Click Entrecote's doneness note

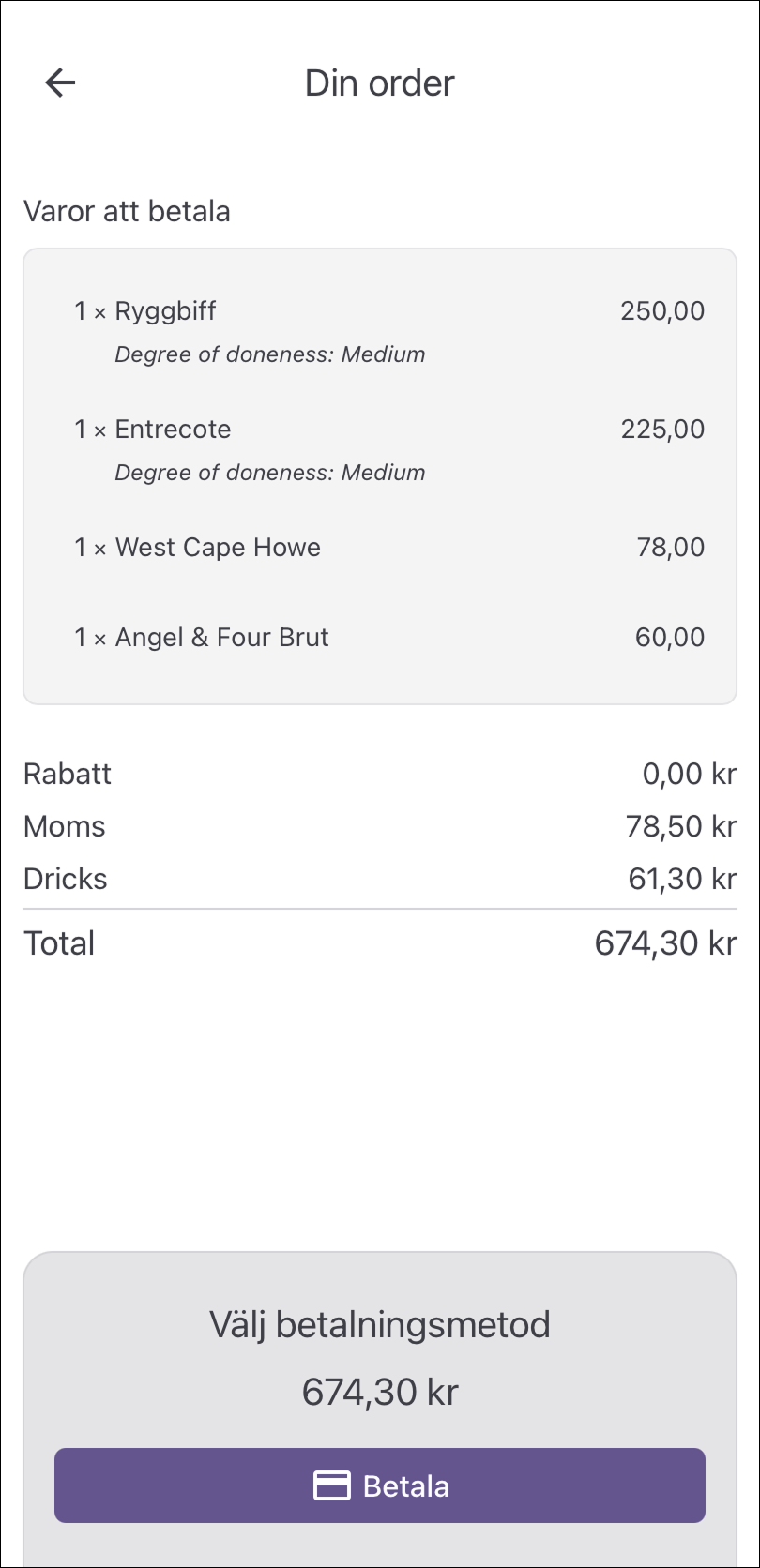point(269,473)
